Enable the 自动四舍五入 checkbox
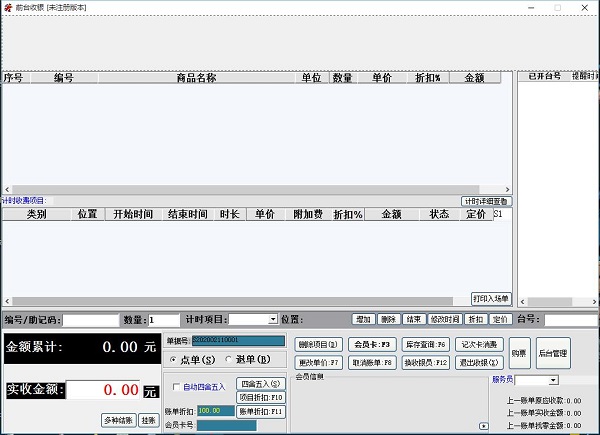 [178, 387]
